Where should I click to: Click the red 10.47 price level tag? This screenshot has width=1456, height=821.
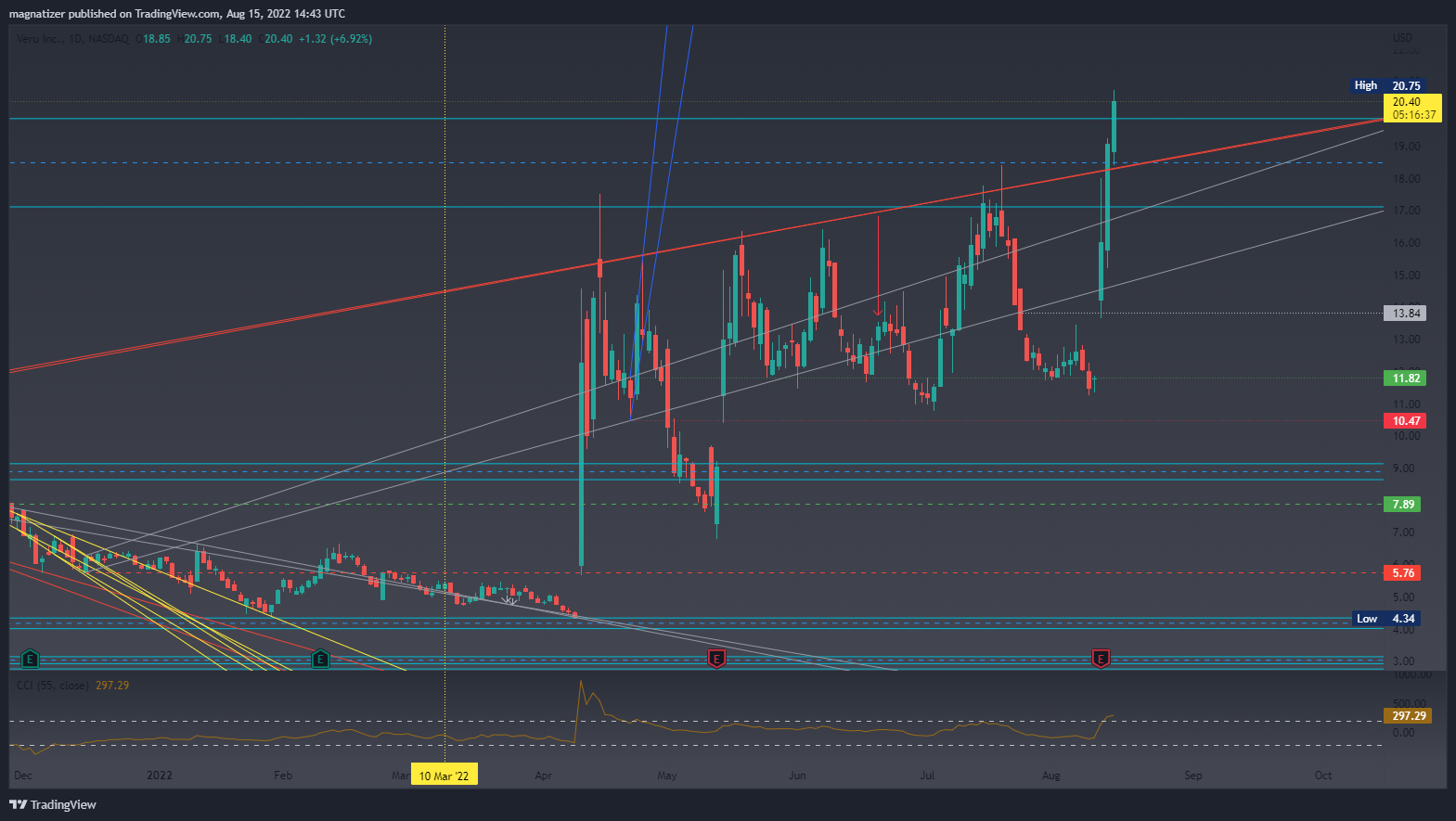(x=1405, y=421)
